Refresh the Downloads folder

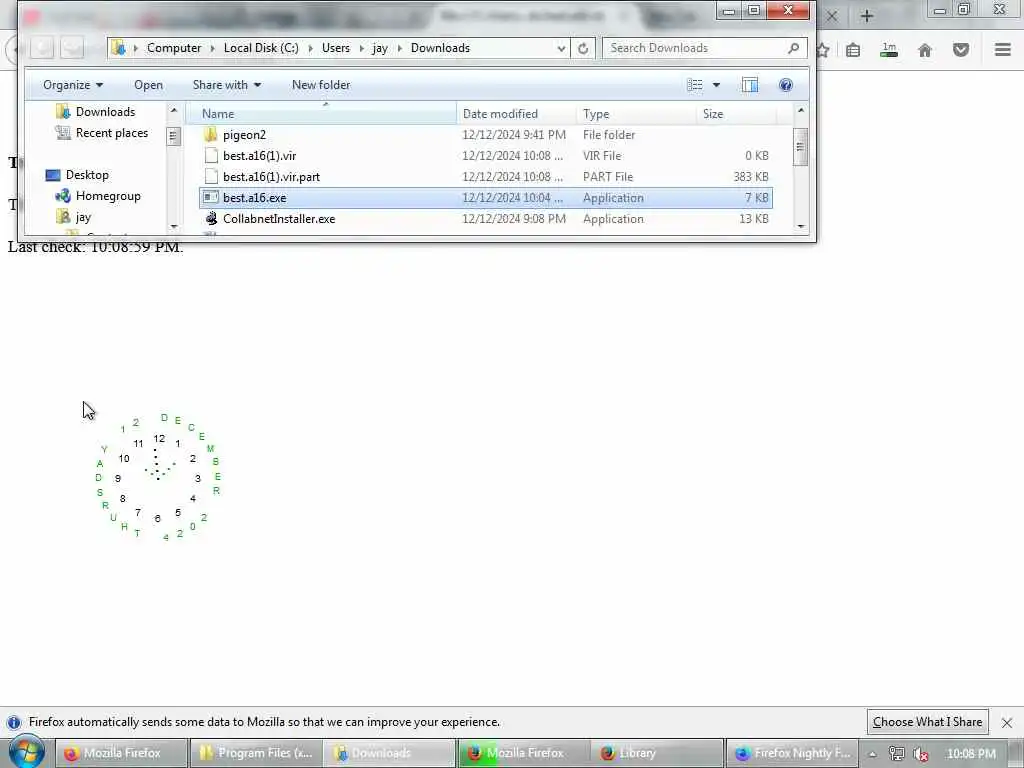pos(583,48)
